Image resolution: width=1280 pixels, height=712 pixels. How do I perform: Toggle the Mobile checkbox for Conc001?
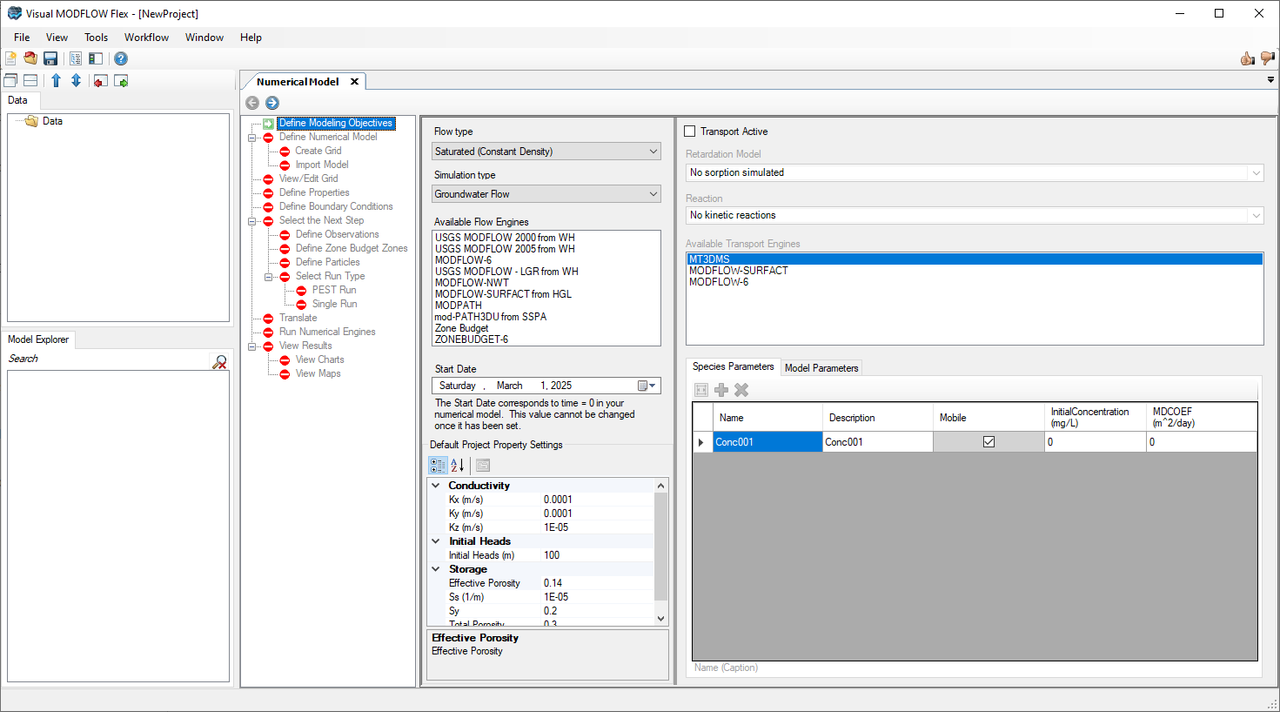pyautogui.click(x=989, y=441)
